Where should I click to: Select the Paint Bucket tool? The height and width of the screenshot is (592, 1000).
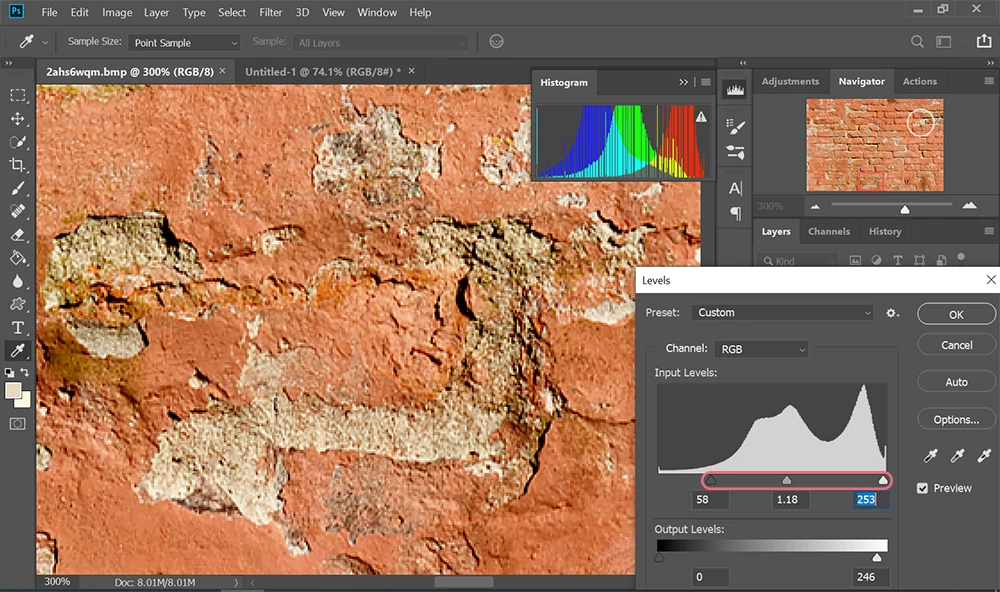tap(18, 257)
